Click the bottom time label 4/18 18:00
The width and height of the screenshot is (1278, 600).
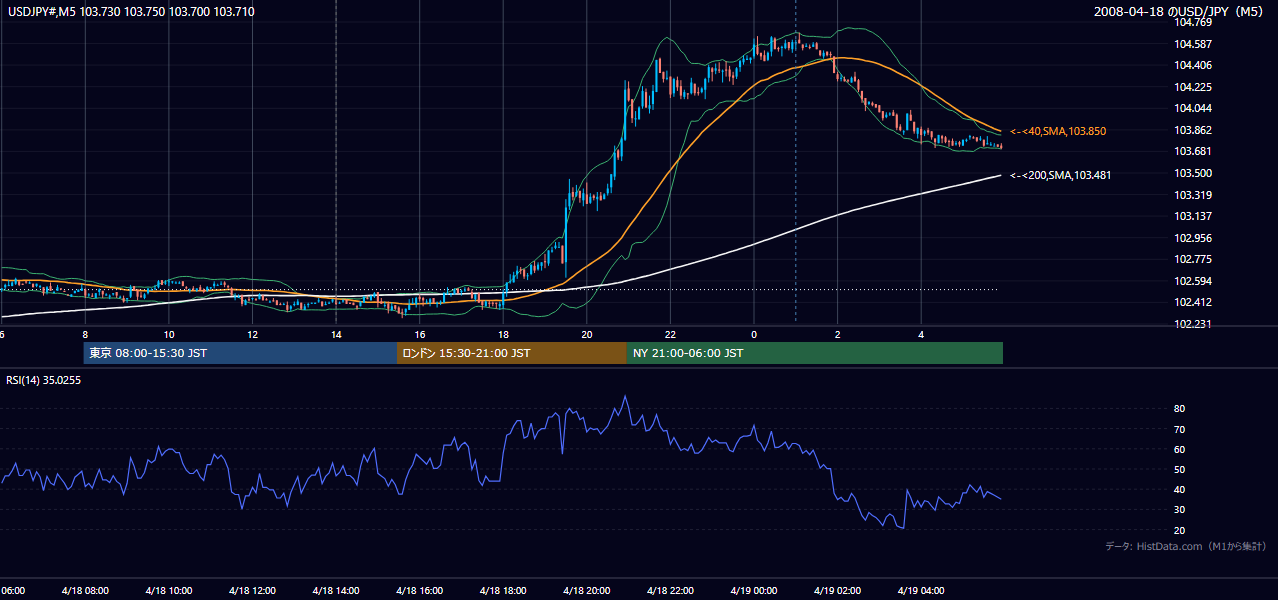(503, 591)
